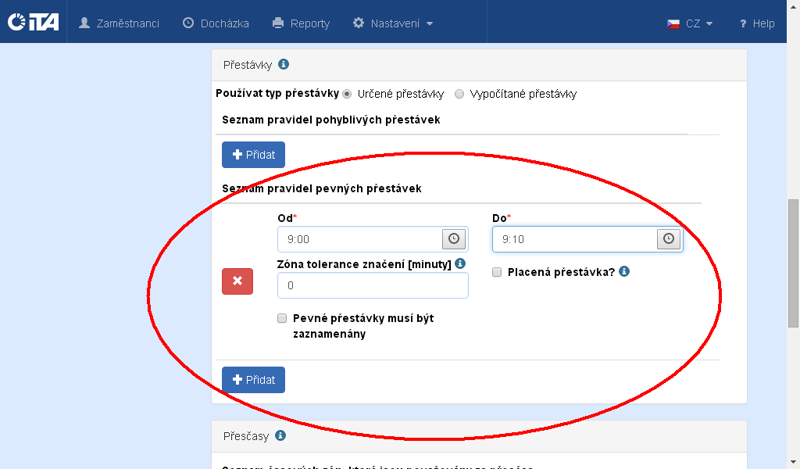Click Přidat below the fixed break rule
800x469 pixels.
(x=253, y=380)
